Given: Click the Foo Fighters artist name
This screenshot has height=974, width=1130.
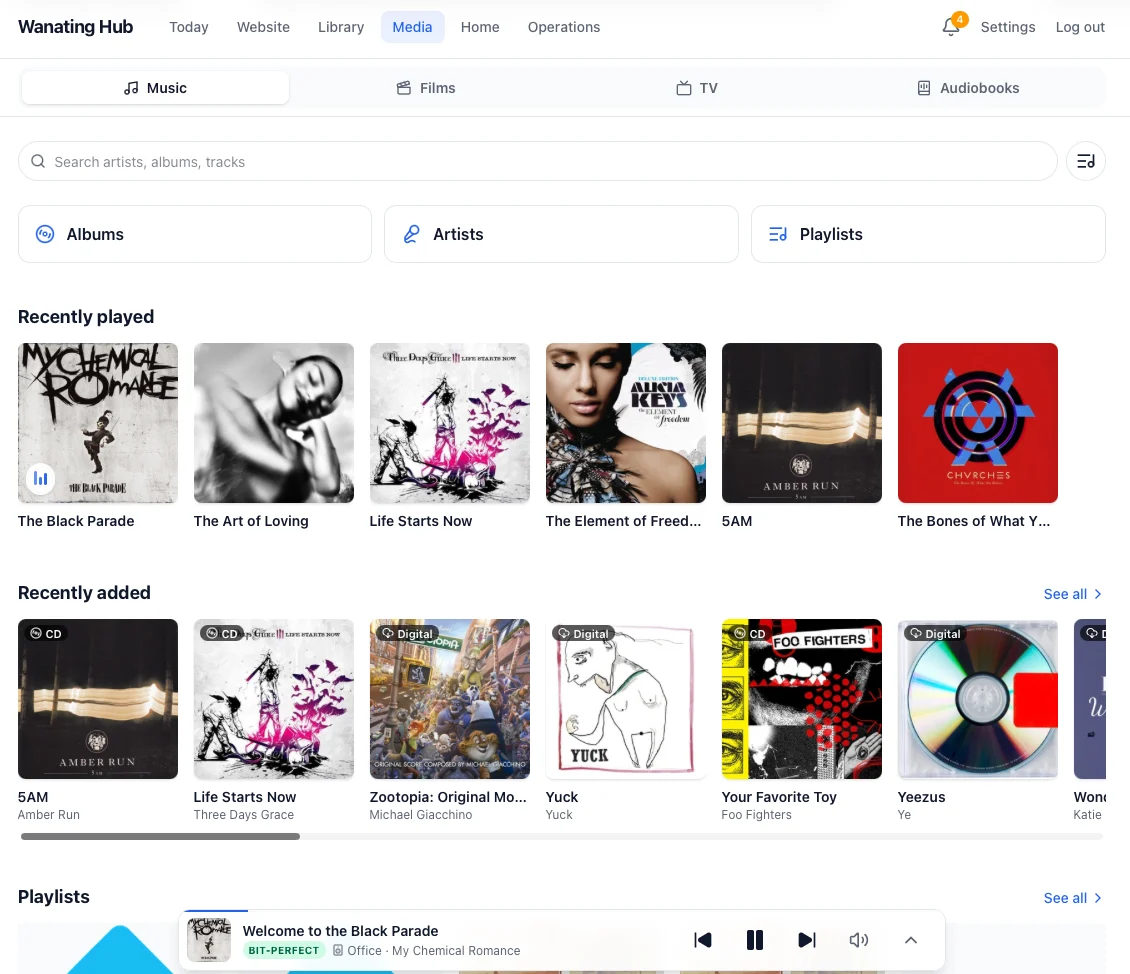Looking at the screenshot, I should click(x=756, y=815).
